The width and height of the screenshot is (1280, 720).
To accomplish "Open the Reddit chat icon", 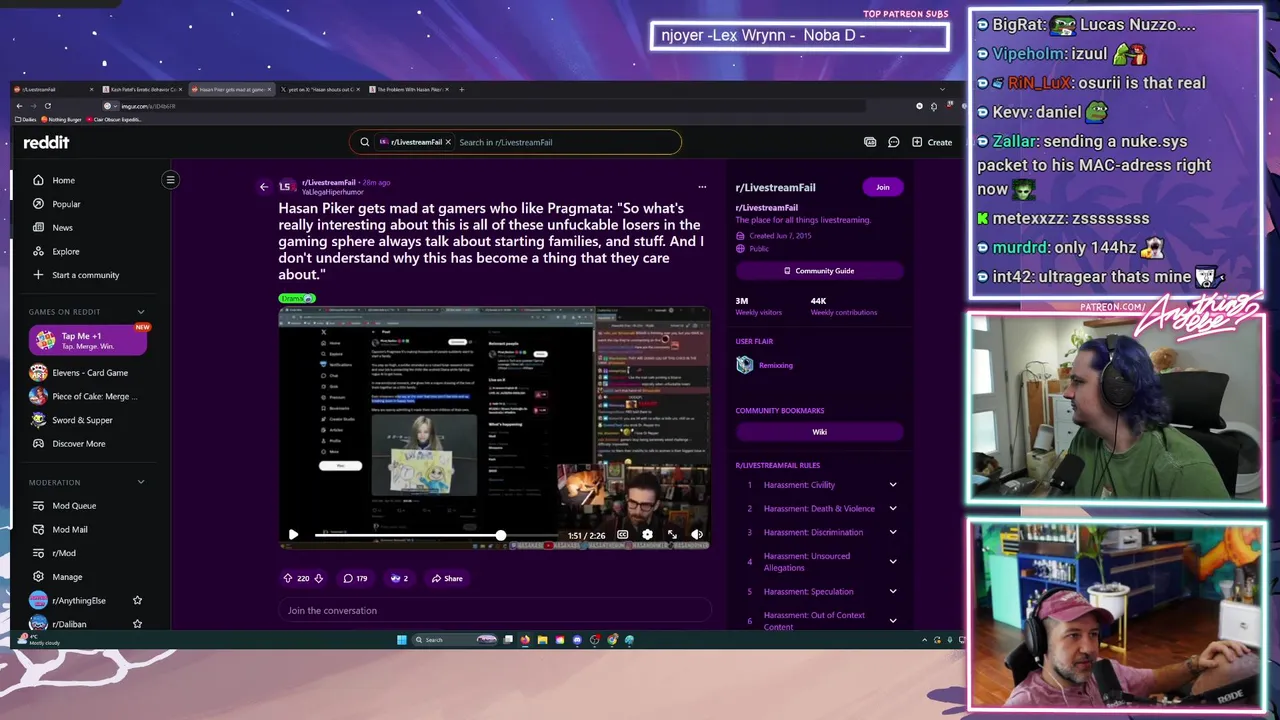I will pyautogui.click(x=893, y=142).
